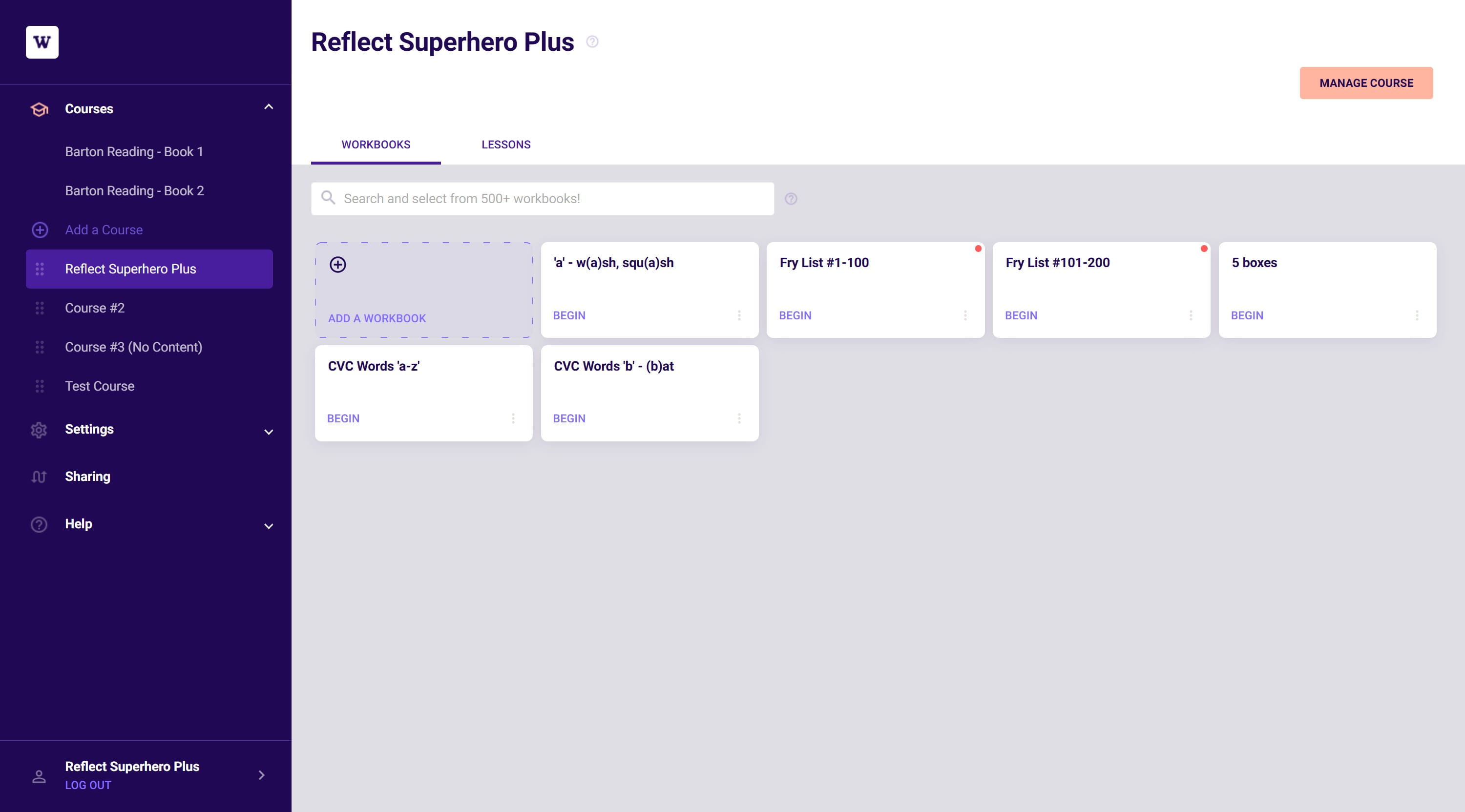Expand the Help section

[x=269, y=526]
